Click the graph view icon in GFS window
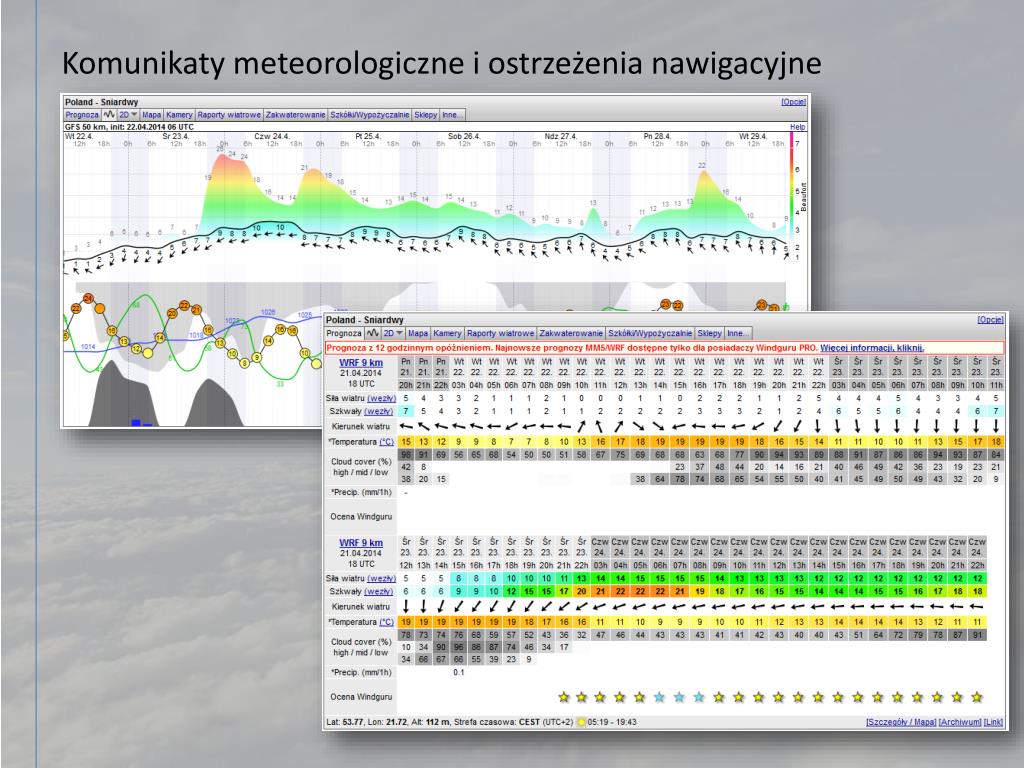 click(109, 114)
